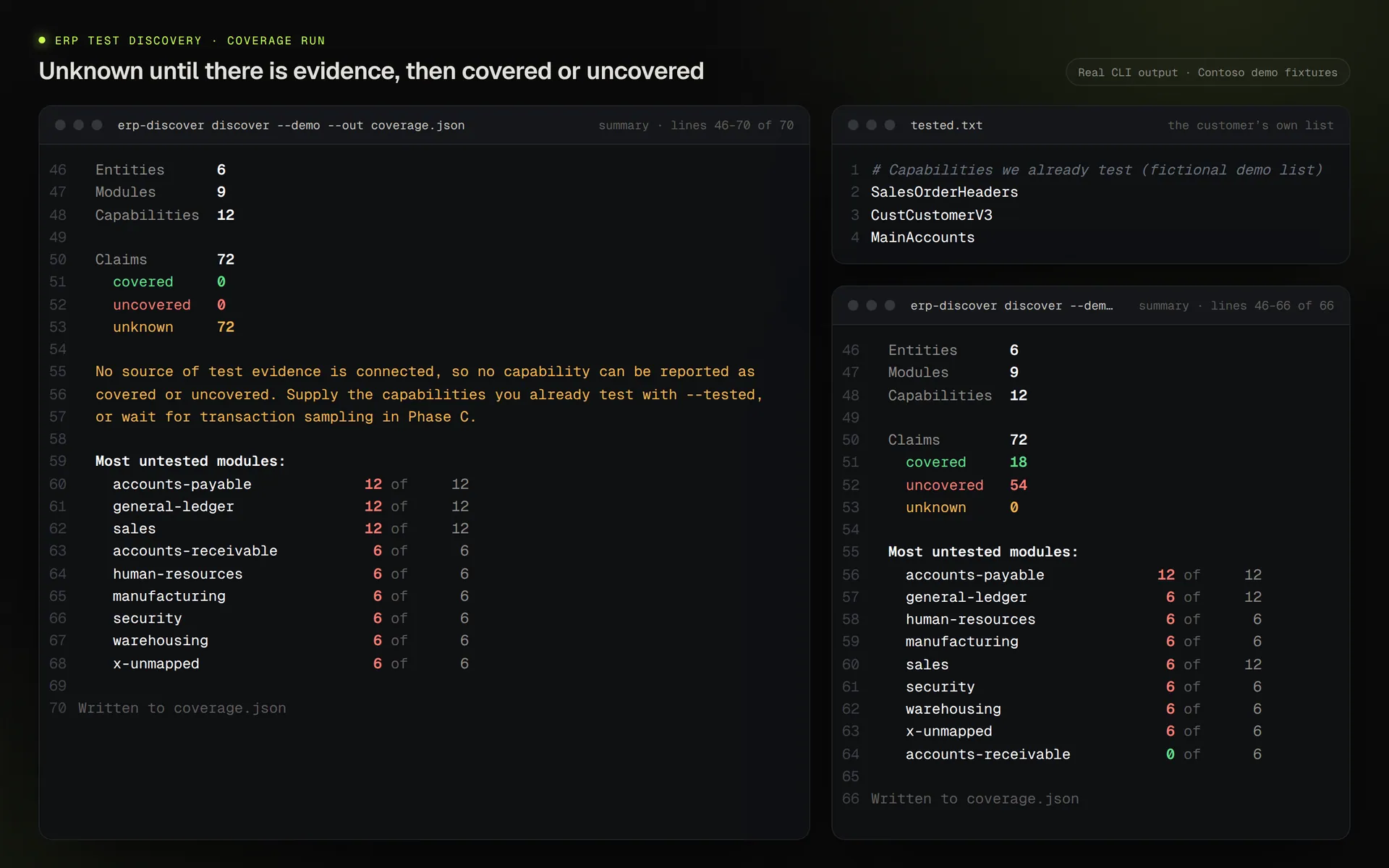Click the tested.txt file title
Image resolution: width=1389 pixels, height=868 pixels.
946,125
